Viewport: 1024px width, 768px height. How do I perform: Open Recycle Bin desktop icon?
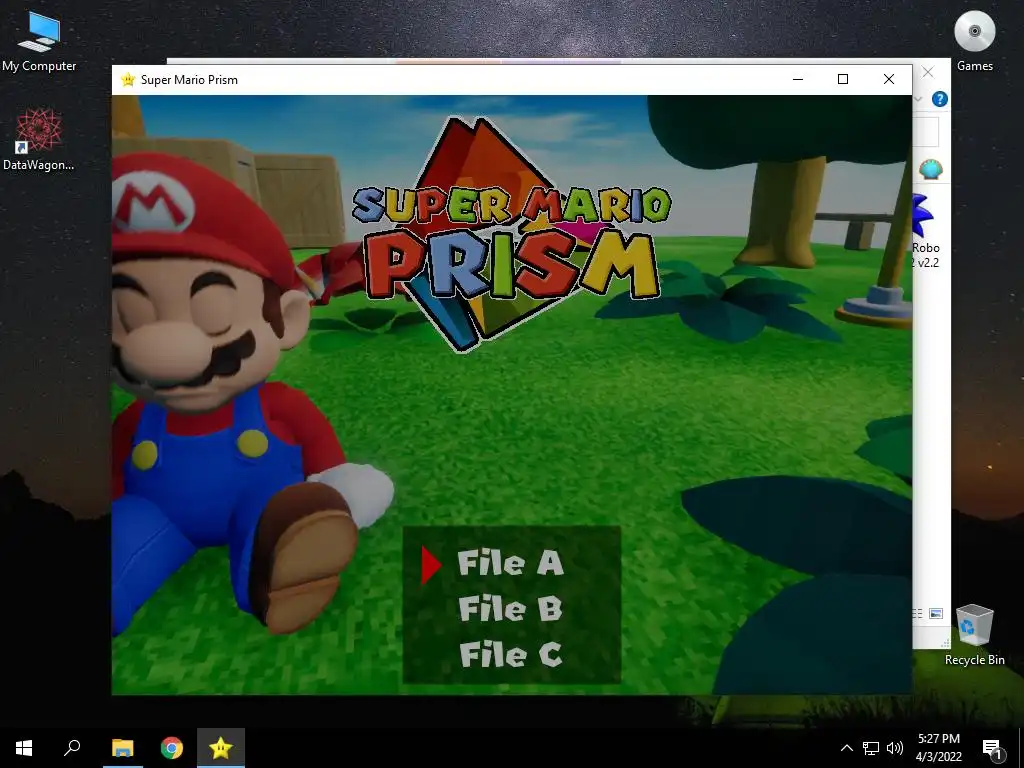tap(974, 635)
